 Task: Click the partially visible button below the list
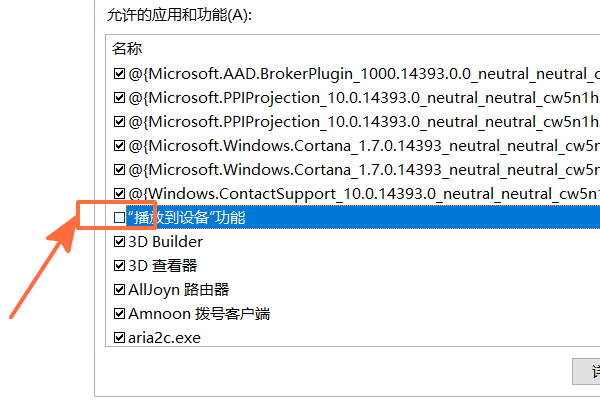tap(586, 371)
